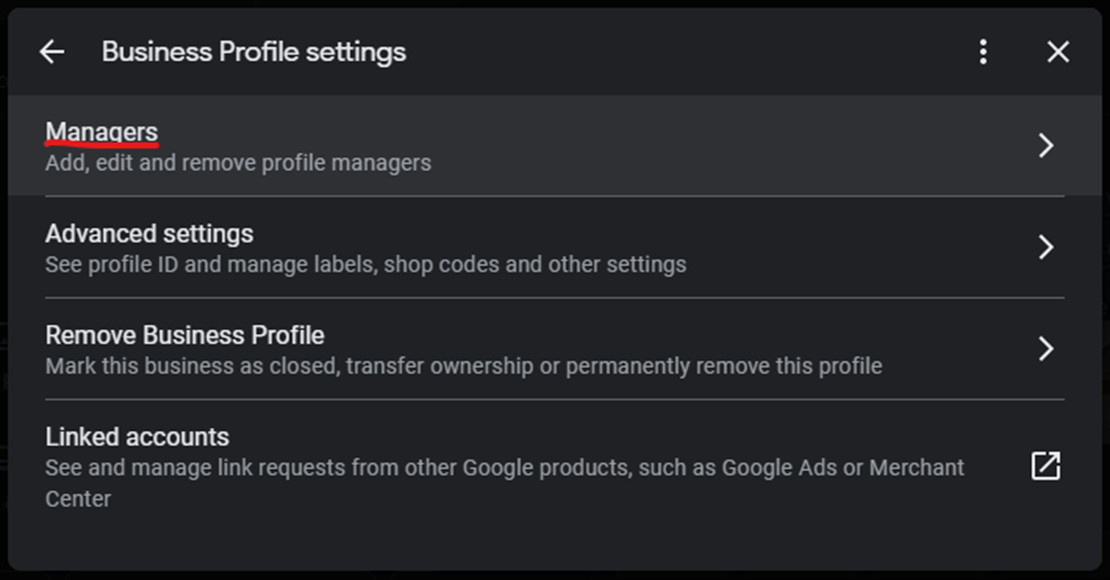Close the Business Profile settings dialog

point(1058,52)
